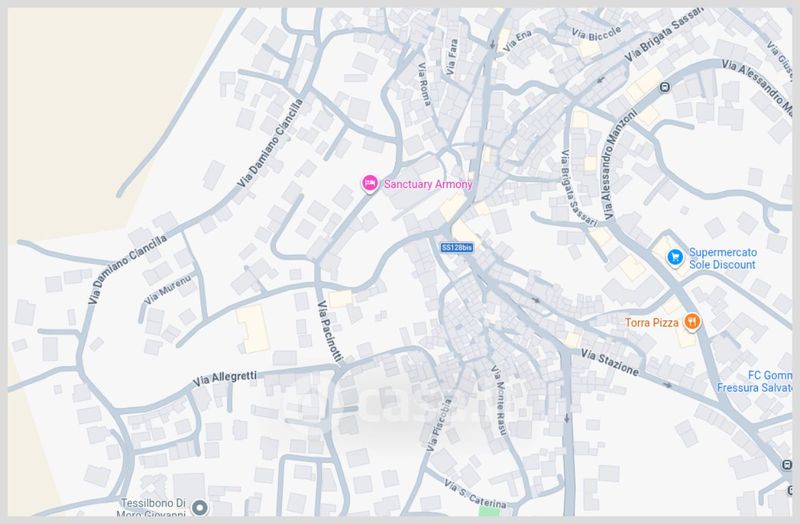Viewport: 800px width, 524px height.
Task: Select the Via Stazione street label
Action: coord(610,362)
